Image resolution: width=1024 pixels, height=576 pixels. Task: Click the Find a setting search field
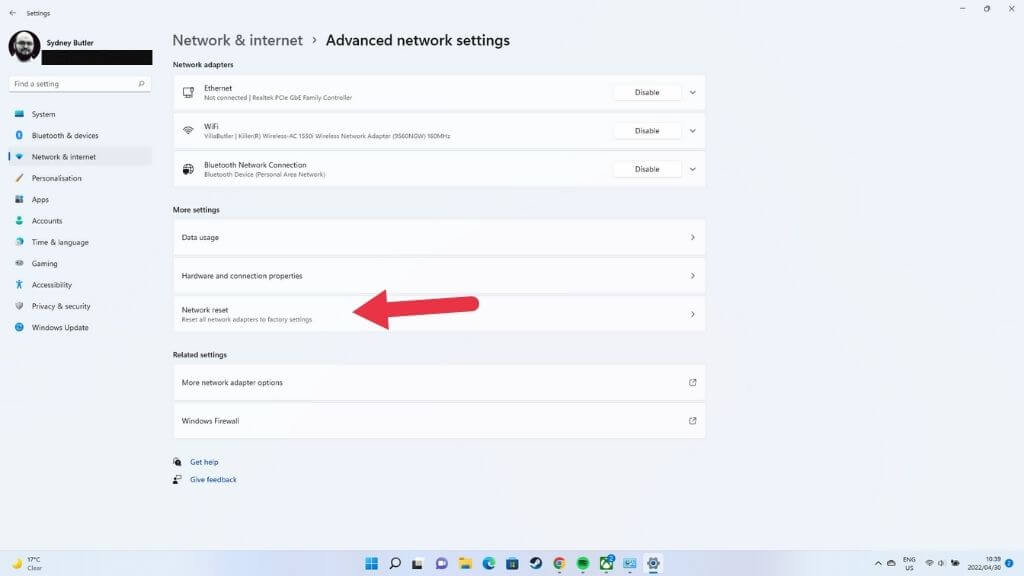pos(80,84)
